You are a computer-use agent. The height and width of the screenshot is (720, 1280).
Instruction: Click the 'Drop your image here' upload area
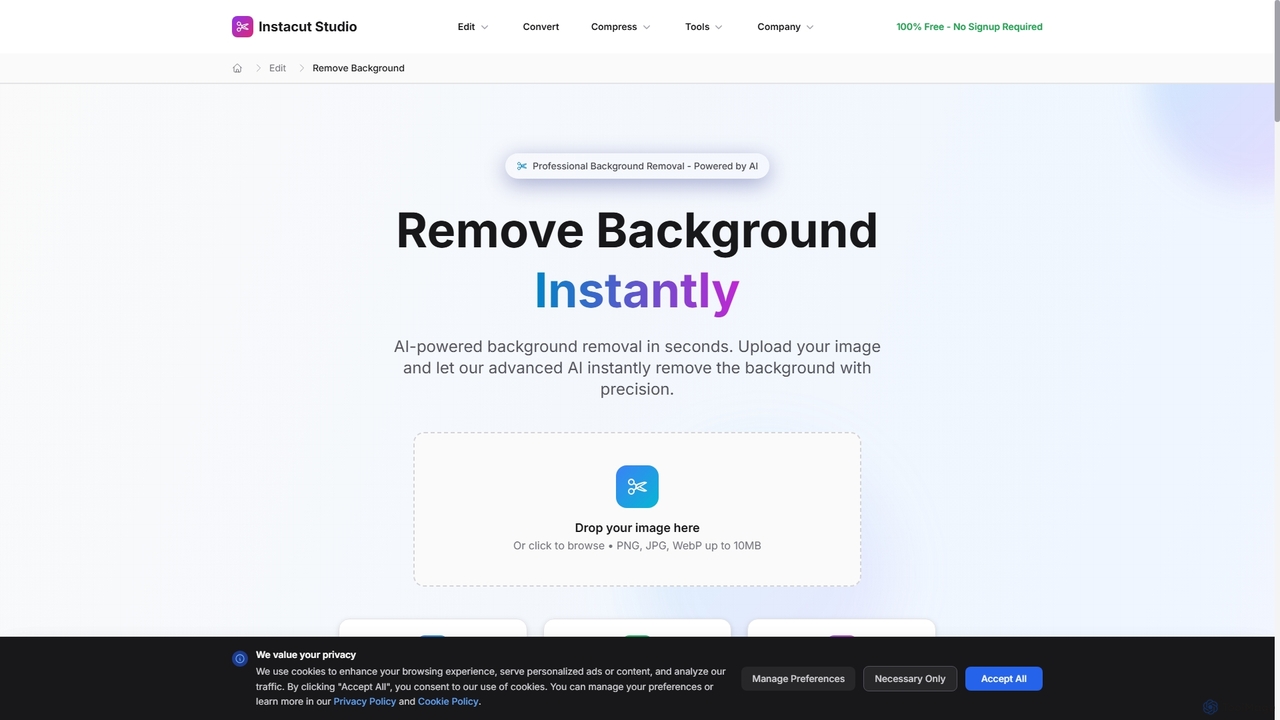[637, 509]
